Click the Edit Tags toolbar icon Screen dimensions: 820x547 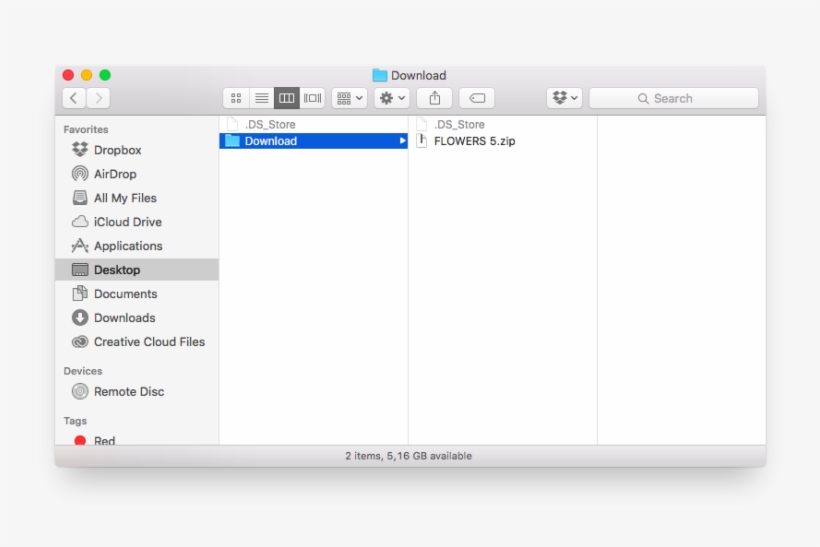coord(477,98)
